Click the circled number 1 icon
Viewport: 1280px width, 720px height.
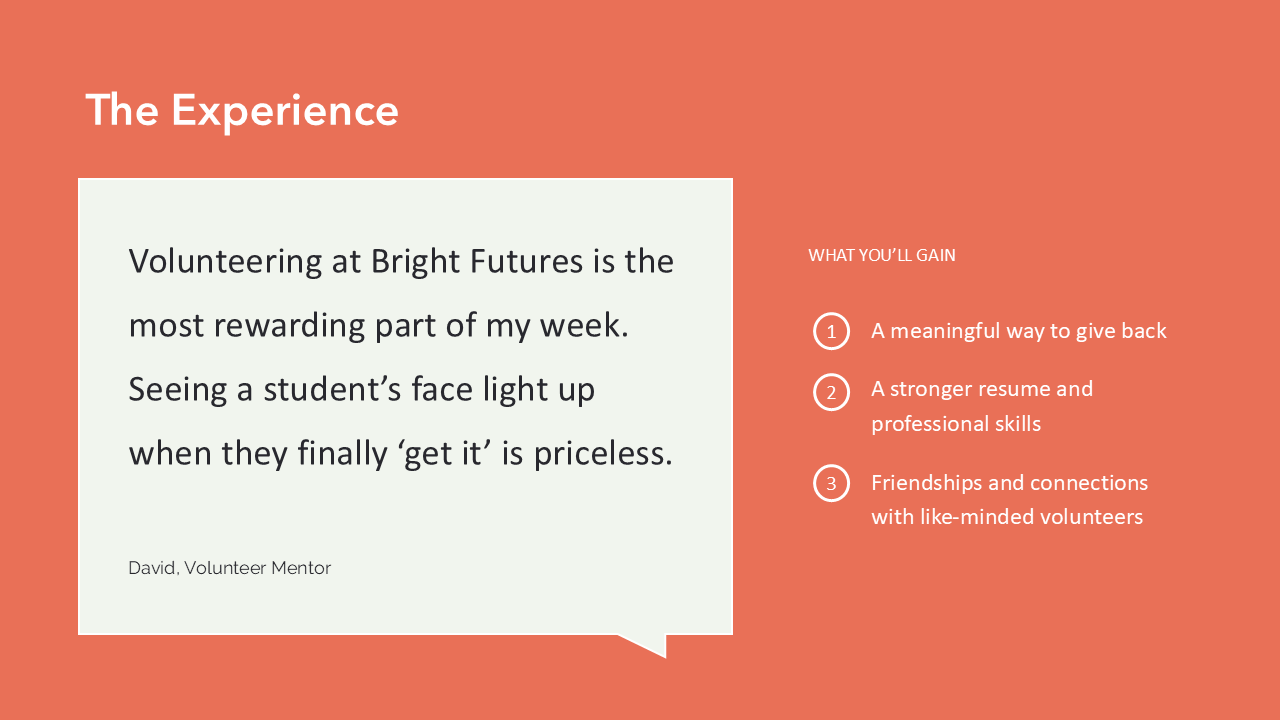(x=831, y=331)
